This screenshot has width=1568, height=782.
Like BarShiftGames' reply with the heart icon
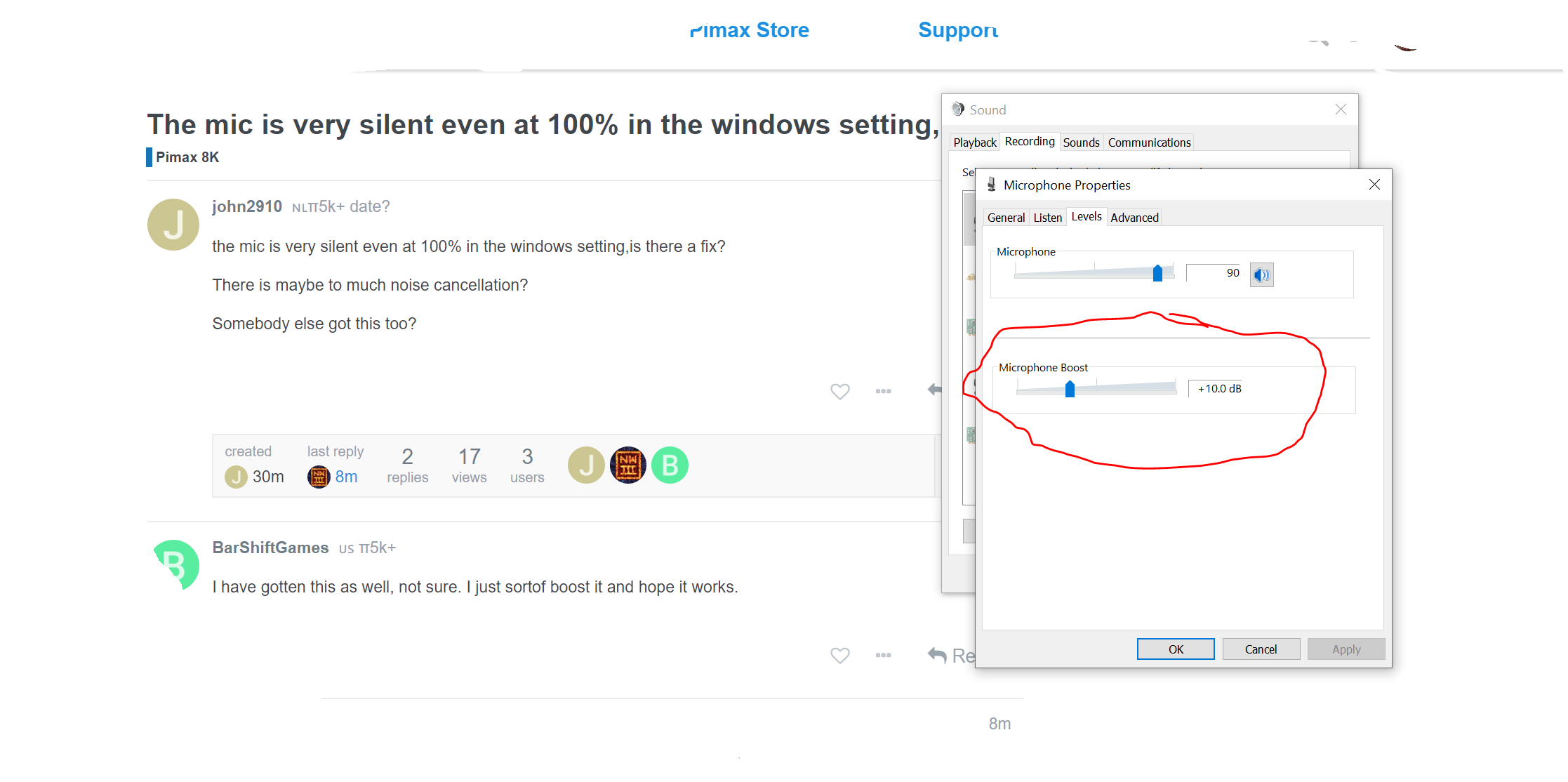coord(840,655)
